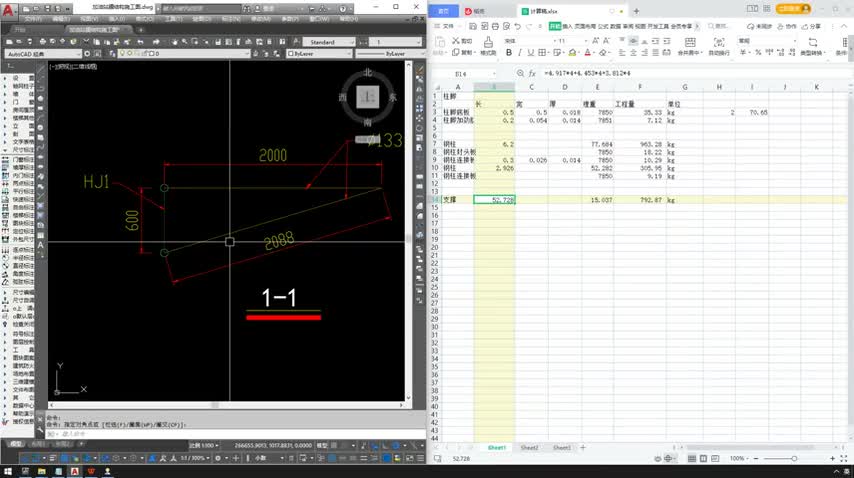Click the WPS quick access save icon
Image resolution: width=854 pixels, height=478 pixels.
point(473,26)
